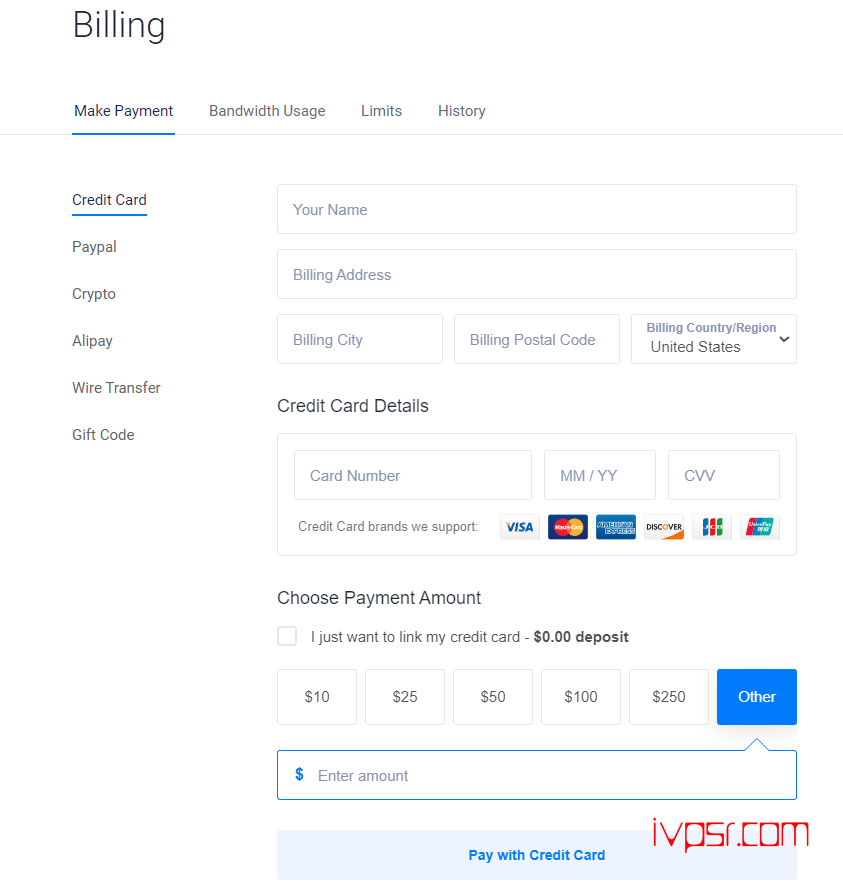Click the blue dollar sign icon
The image size is (843, 889).
pyautogui.click(x=299, y=774)
